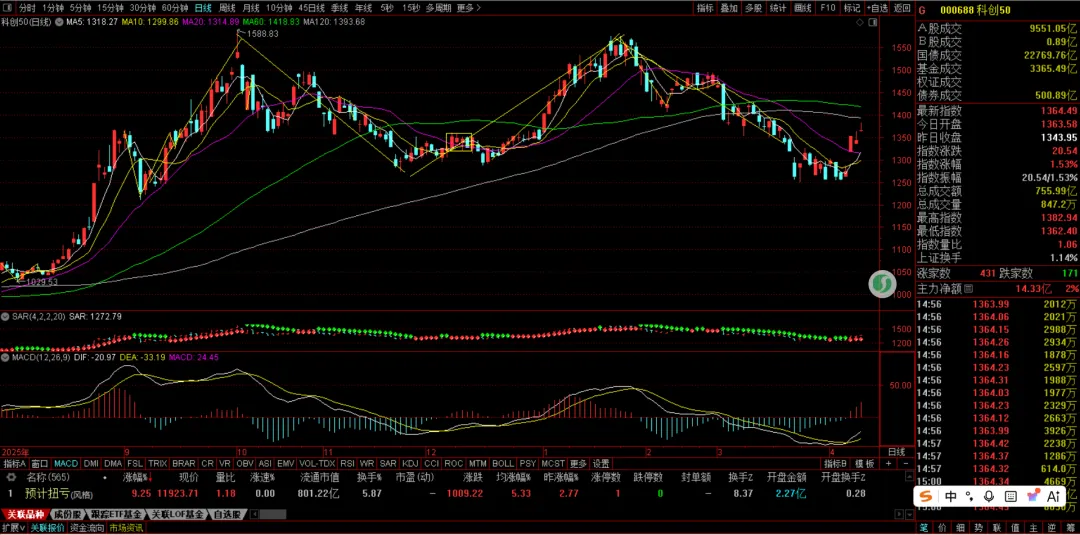Click the red sort arrow next to 涨幅%
This screenshot has width=1080, height=535.
coord(148,477)
